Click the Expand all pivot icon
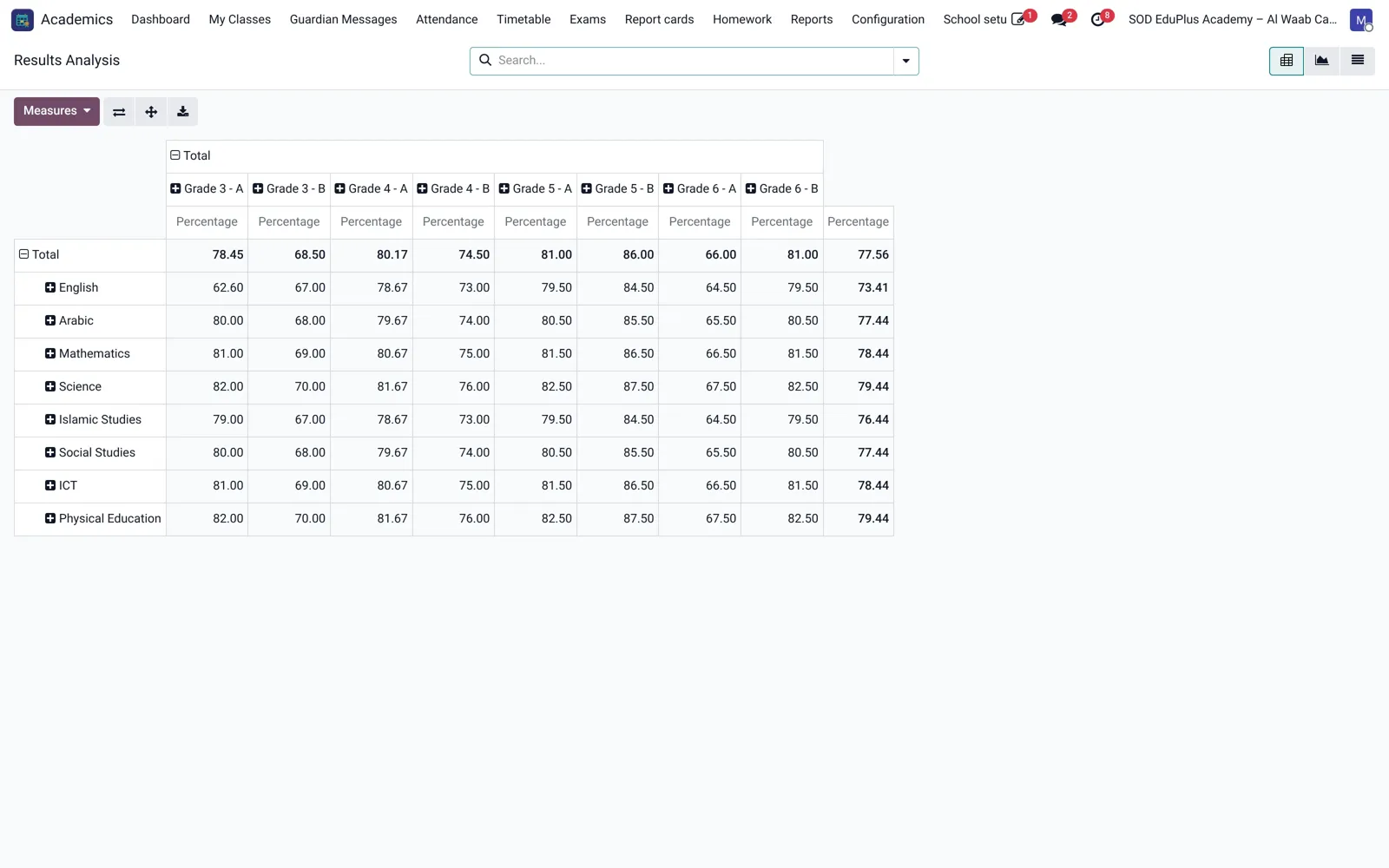1389x868 pixels. pos(151,111)
